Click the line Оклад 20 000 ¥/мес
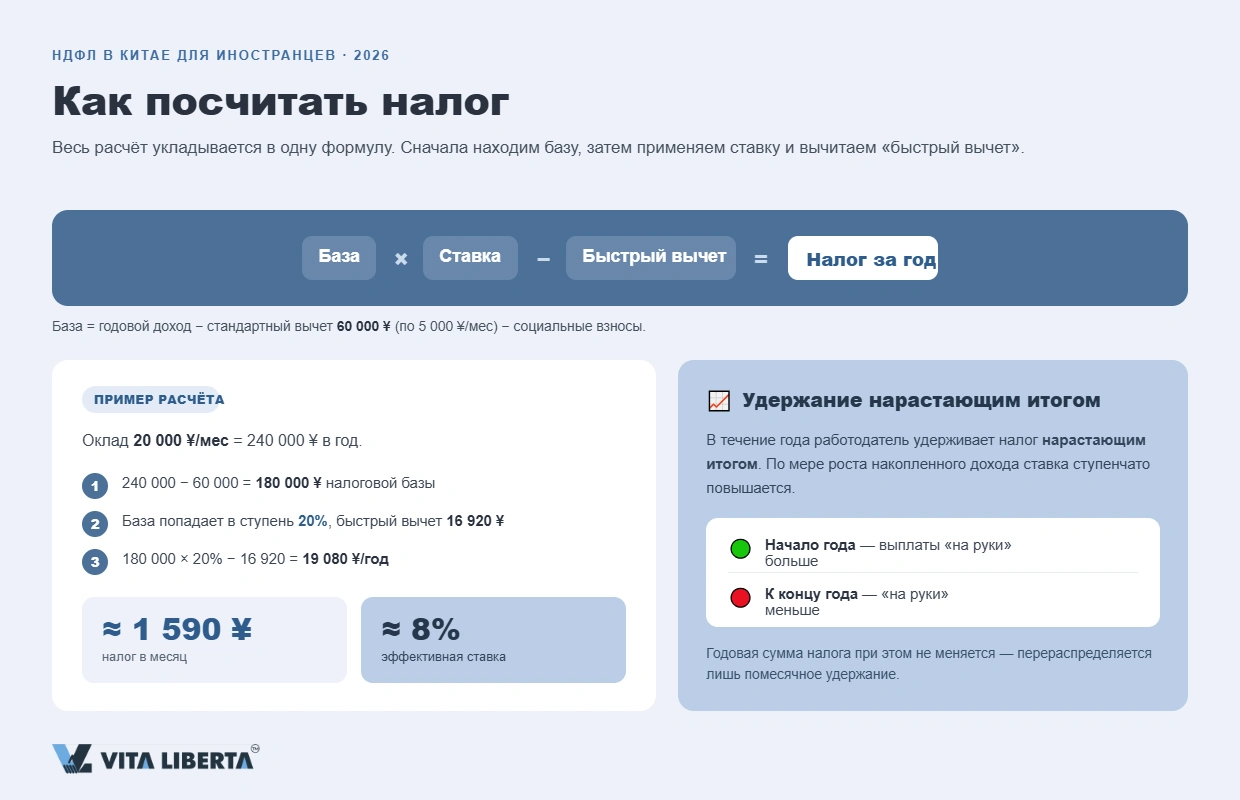Viewport: 1240px width, 800px height. pos(222,441)
